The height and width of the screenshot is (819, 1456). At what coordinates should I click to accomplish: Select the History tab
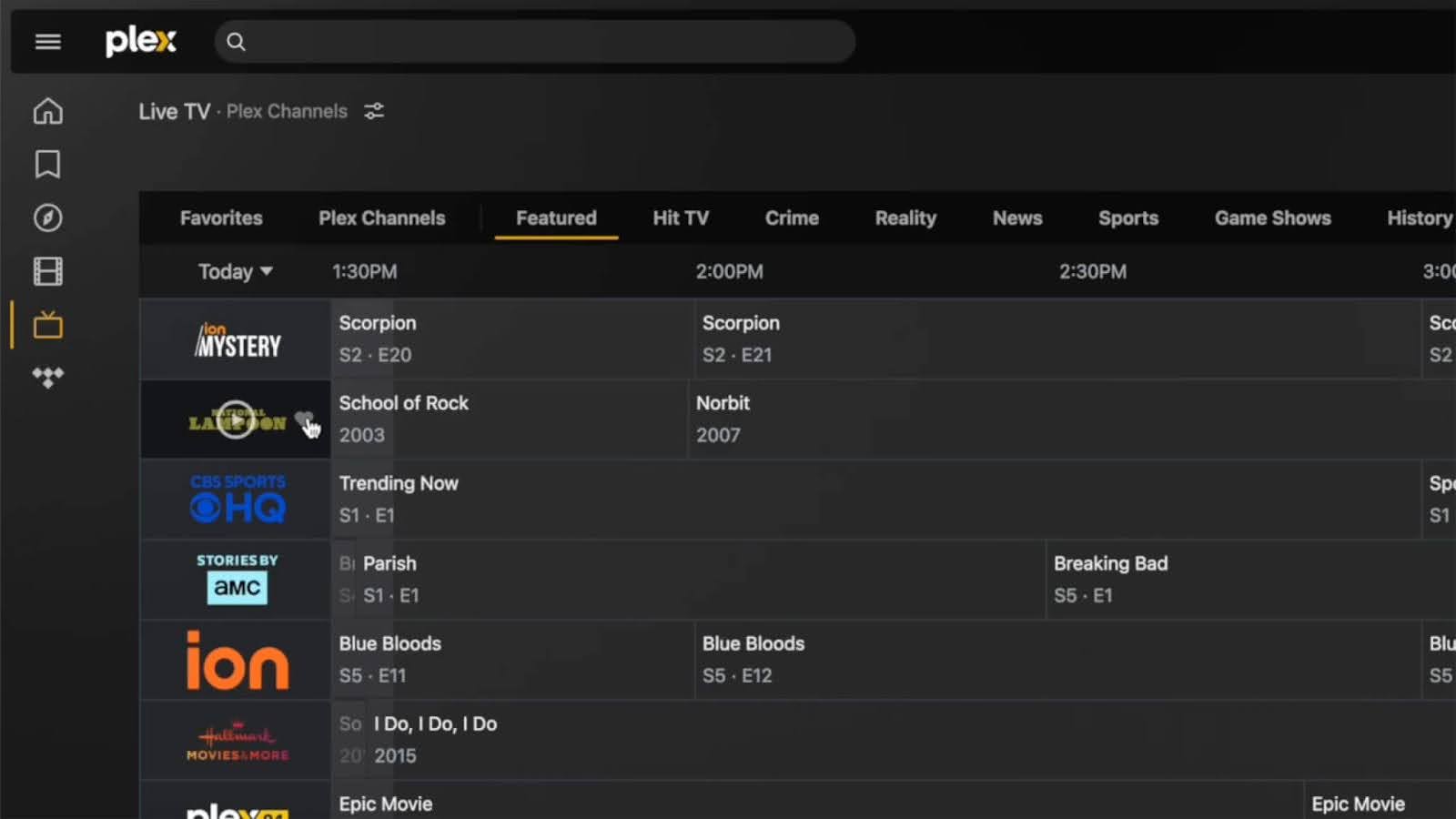click(x=1420, y=218)
